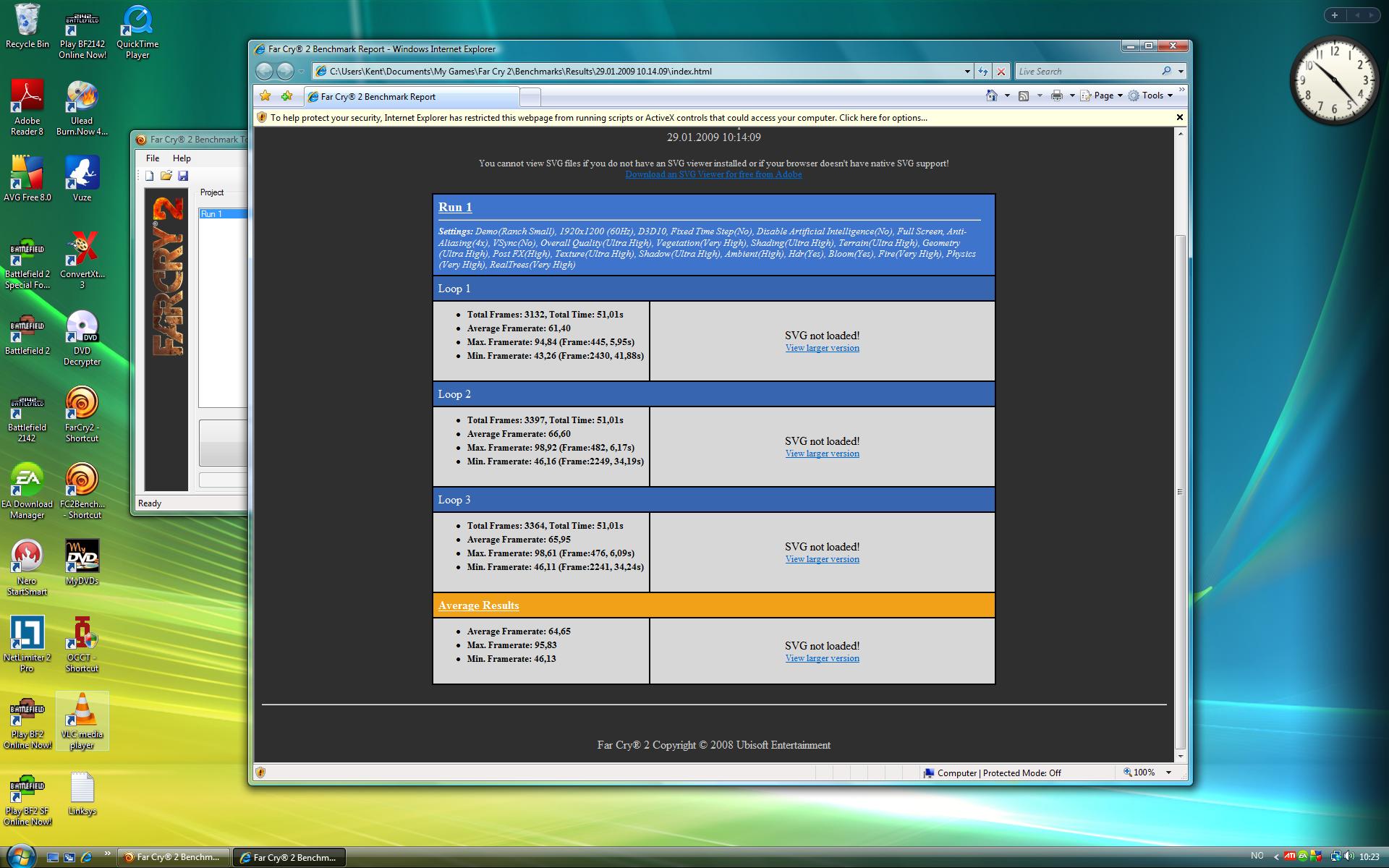Click the volume speaker tray icon
The height and width of the screenshot is (868, 1389).
[x=1349, y=856]
